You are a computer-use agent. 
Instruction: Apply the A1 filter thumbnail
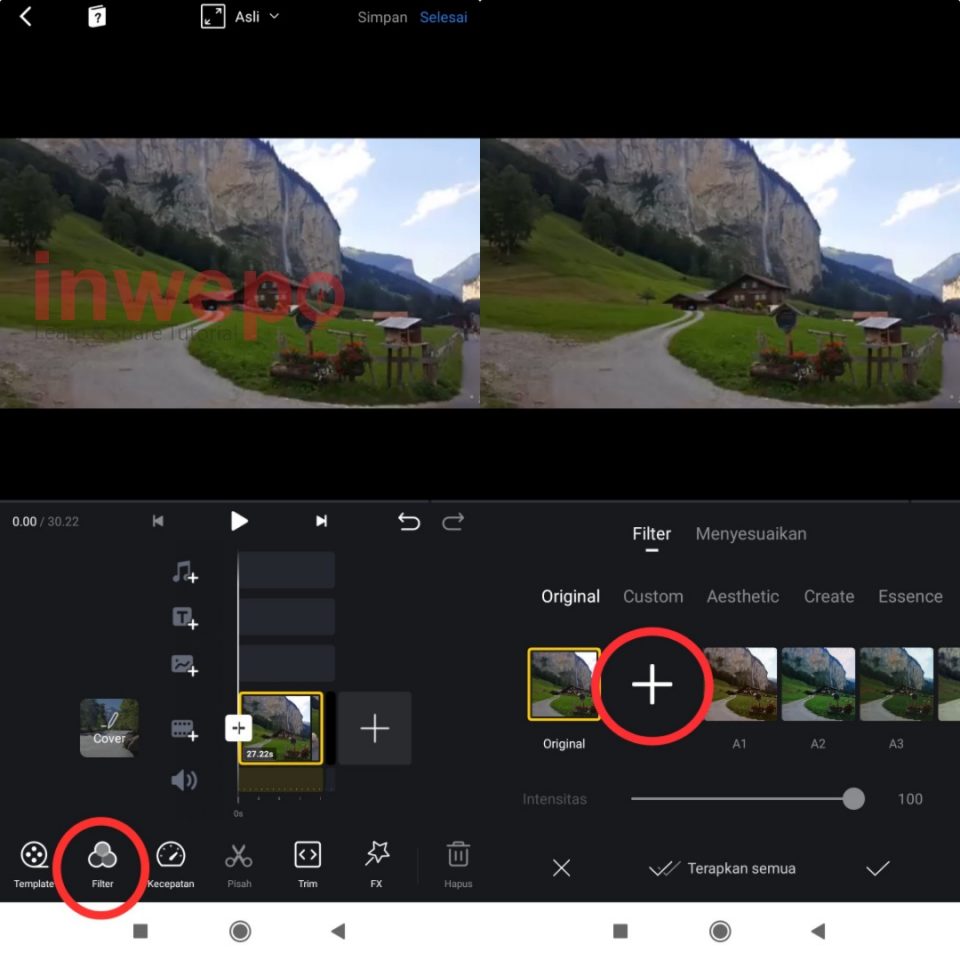tap(740, 683)
